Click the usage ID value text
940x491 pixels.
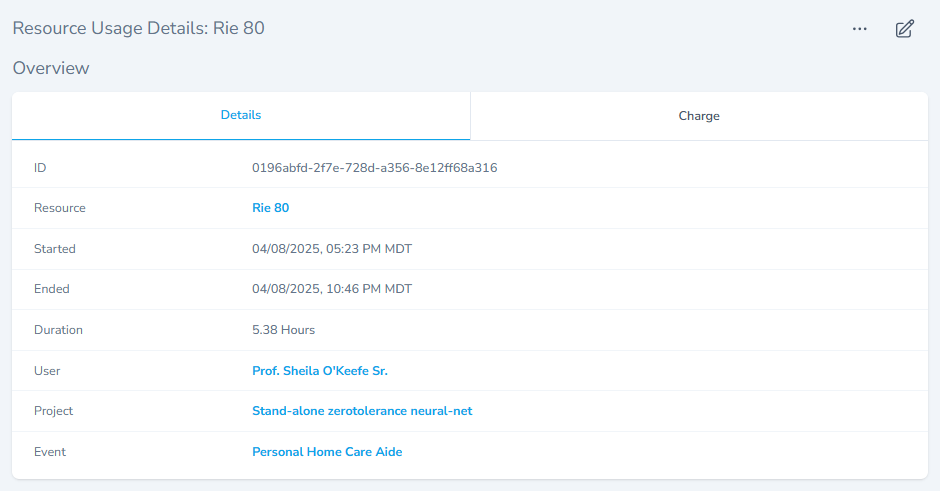374,168
